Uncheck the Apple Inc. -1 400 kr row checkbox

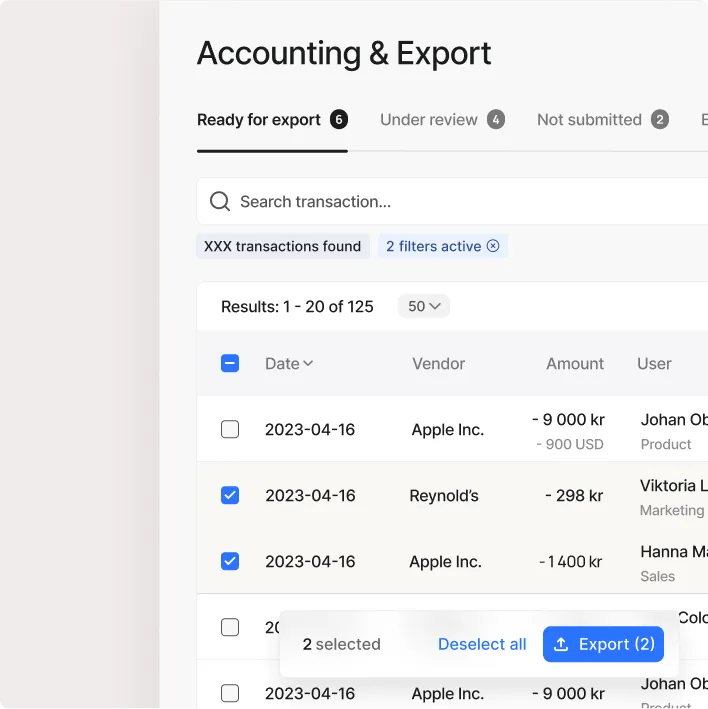click(230, 561)
